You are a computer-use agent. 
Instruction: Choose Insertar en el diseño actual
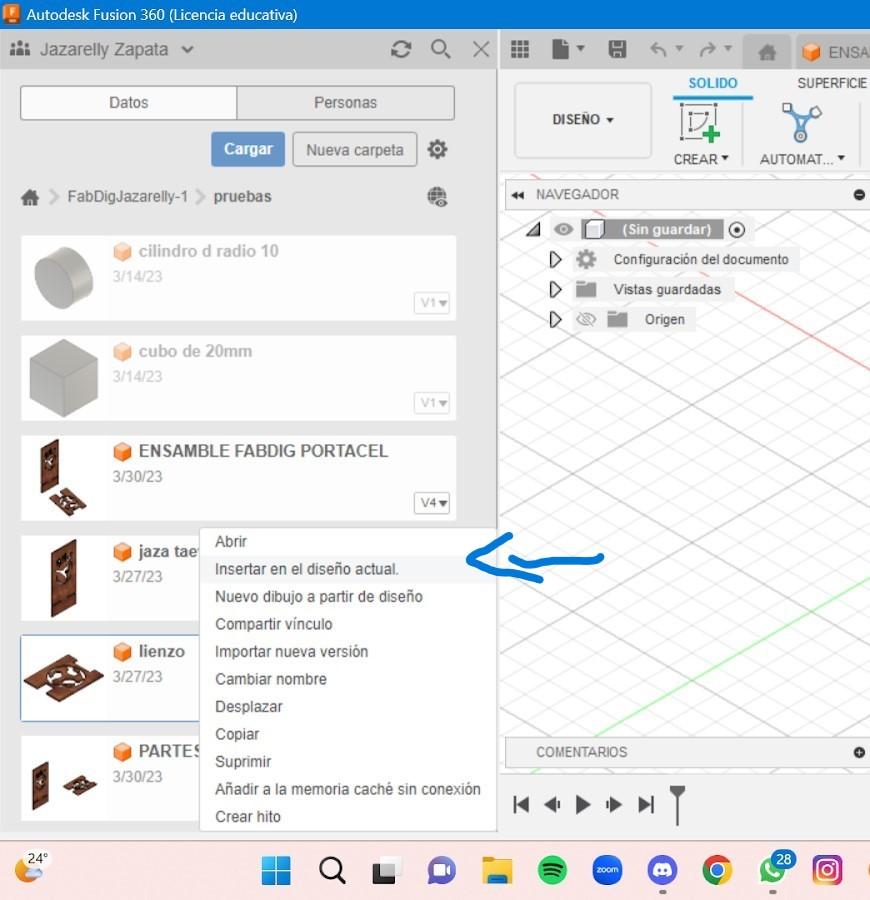pyautogui.click(x=348, y=569)
